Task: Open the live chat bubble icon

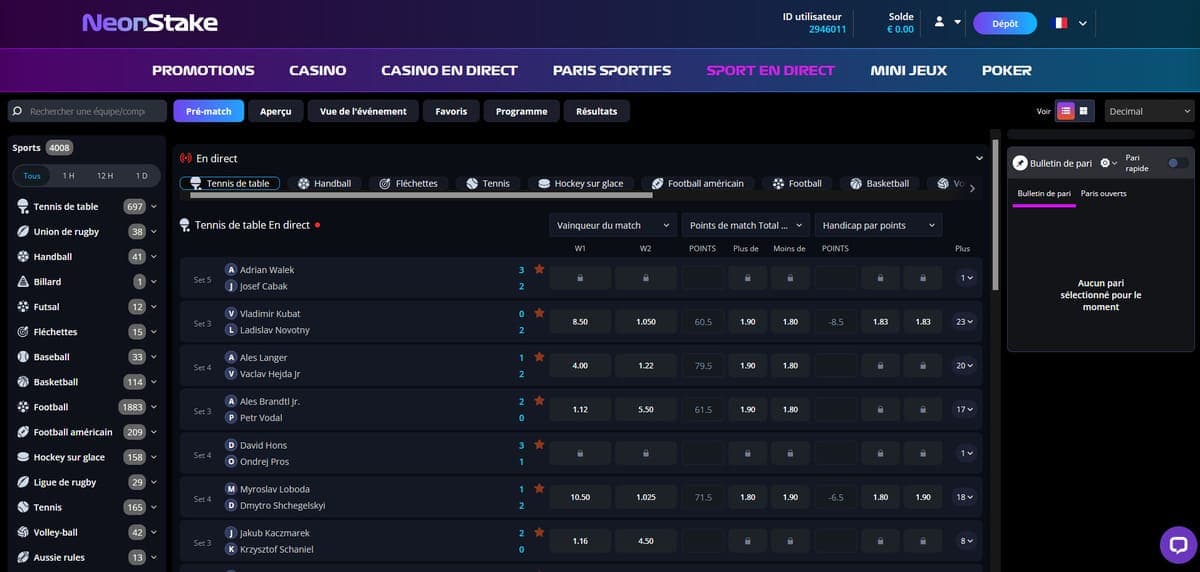Action: (x=1178, y=545)
